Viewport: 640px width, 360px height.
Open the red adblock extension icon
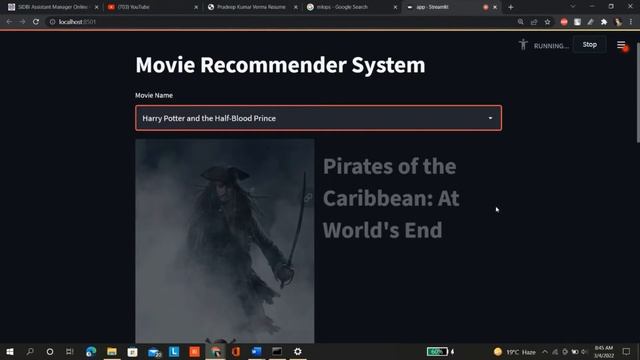point(564,22)
